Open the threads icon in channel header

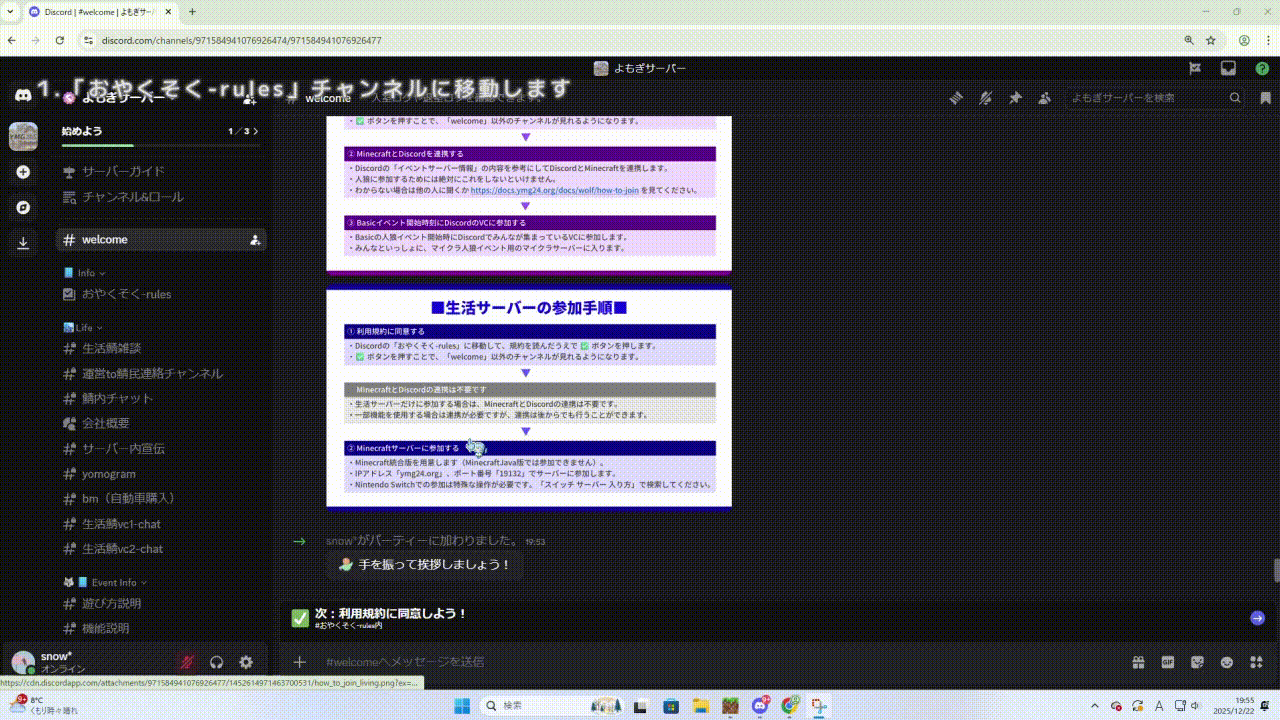coord(956,98)
